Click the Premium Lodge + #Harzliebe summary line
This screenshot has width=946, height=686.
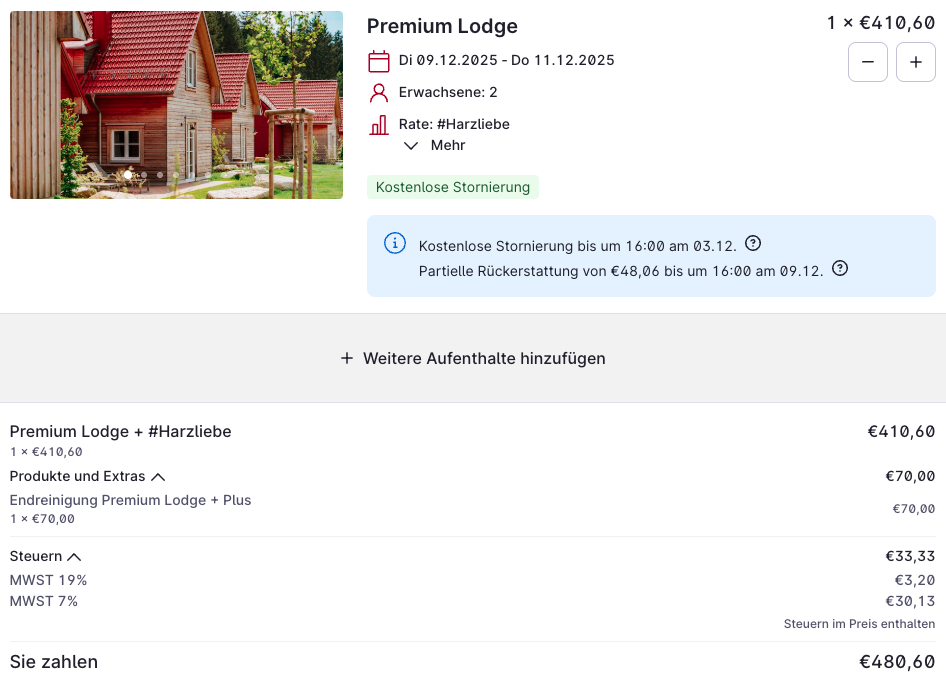(x=120, y=432)
